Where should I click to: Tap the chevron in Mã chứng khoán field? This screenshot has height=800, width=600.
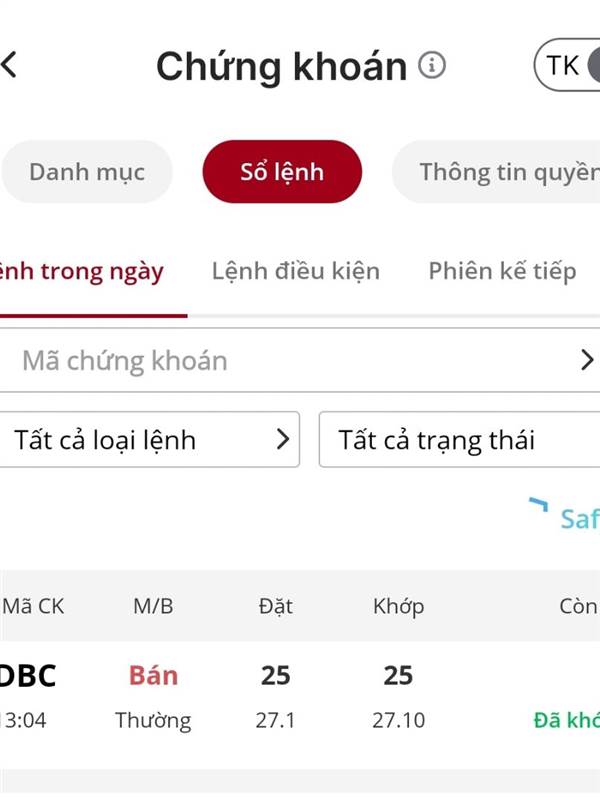[x=587, y=360]
